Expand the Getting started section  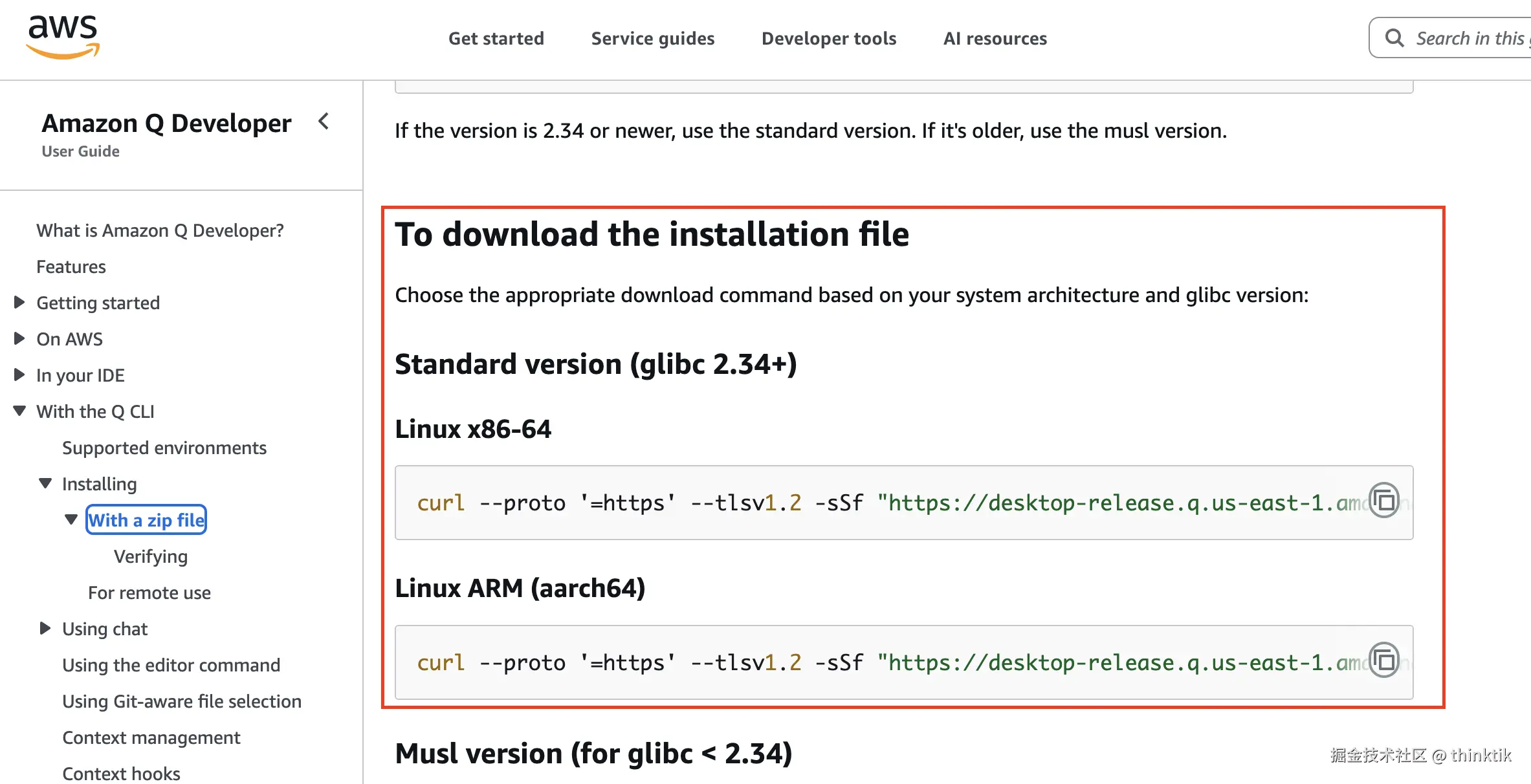point(19,301)
